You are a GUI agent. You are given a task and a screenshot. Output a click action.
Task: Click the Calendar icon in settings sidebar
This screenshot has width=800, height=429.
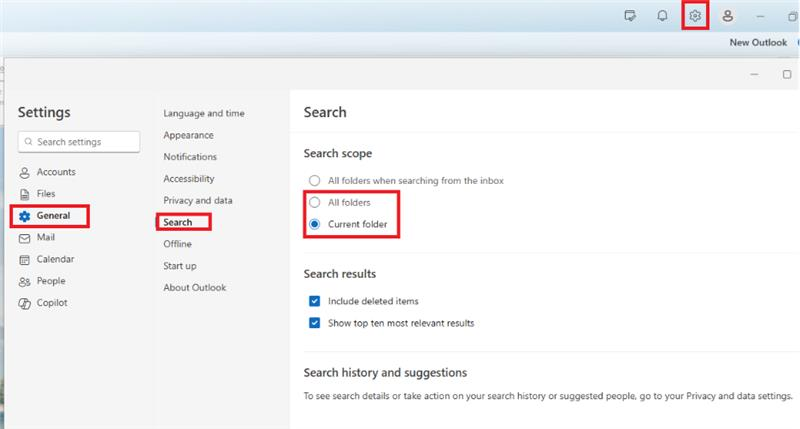pyautogui.click(x=24, y=260)
